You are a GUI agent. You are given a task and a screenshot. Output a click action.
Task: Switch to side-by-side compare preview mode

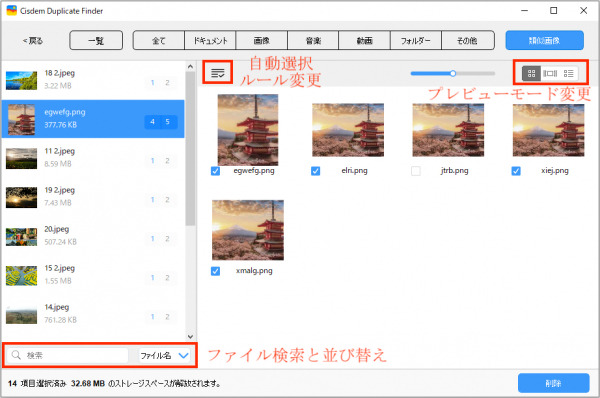pyautogui.click(x=550, y=73)
